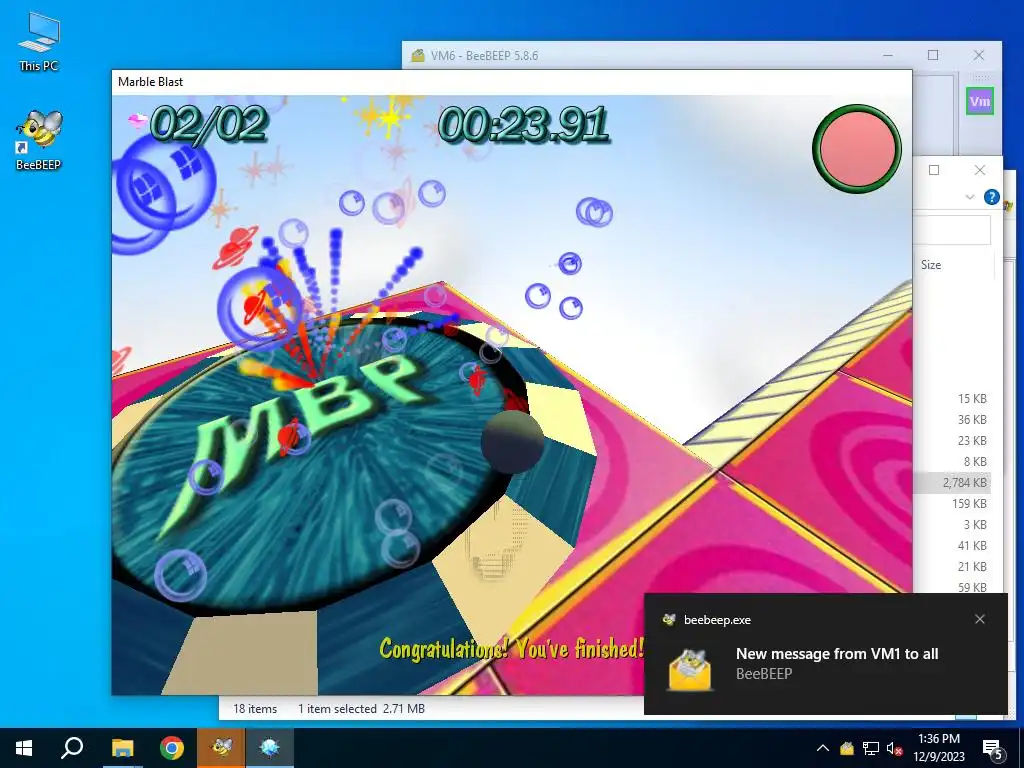Maximize the BeeBEEP window
Viewport: 1024px width, 768px height.
tap(933, 56)
